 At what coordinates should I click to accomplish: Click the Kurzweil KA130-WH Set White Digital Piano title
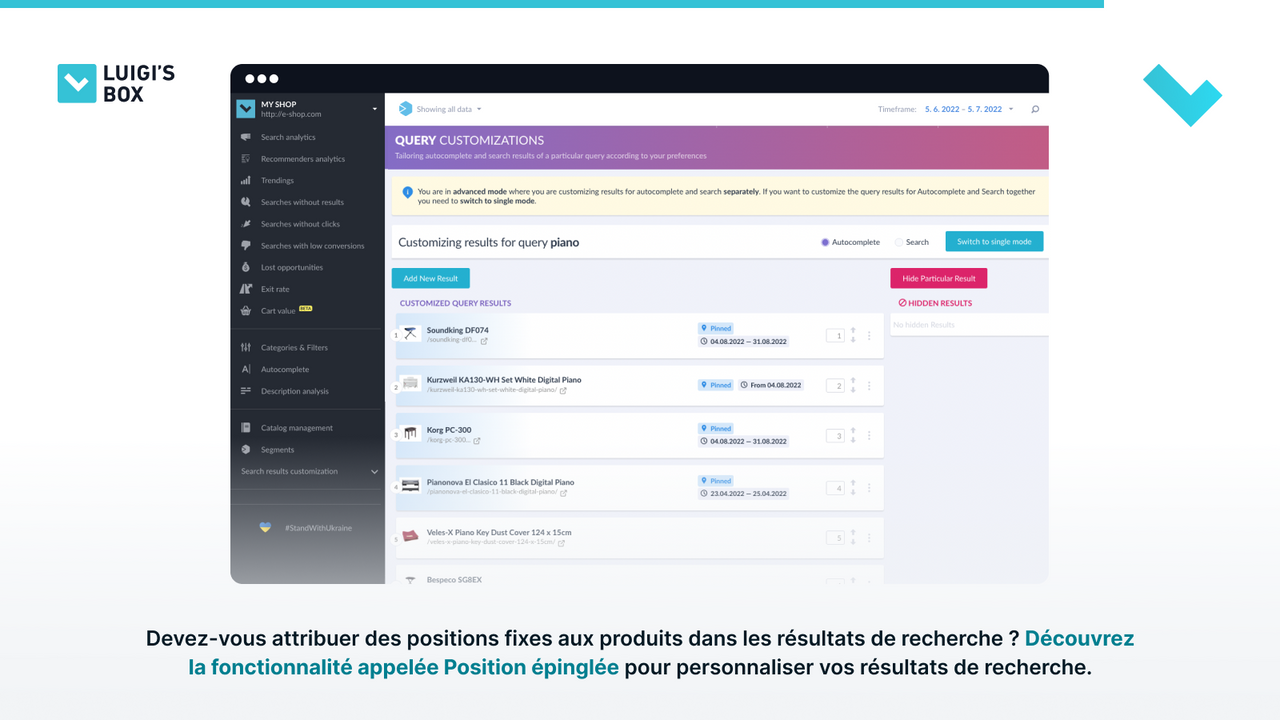coord(504,380)
